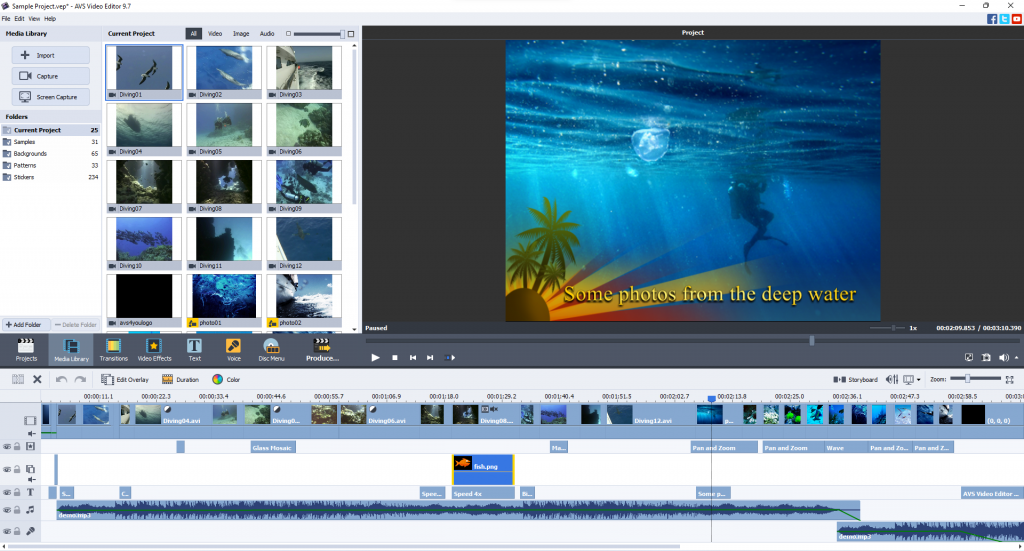Image resolution: width=1024 pixels, height=551 pixels.
Task: Delete selected item with the X icon
Action: [x=38, y=380]
